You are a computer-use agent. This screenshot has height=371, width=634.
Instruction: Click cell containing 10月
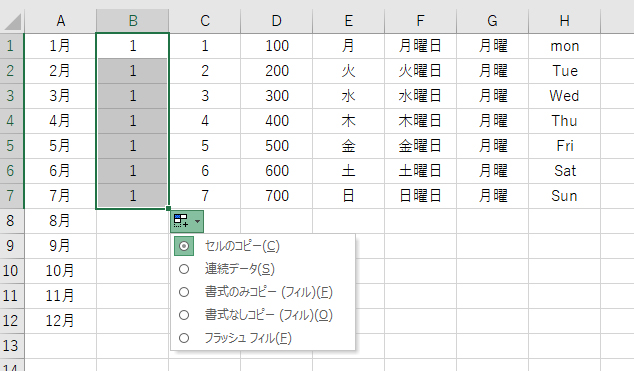[60, 271]
